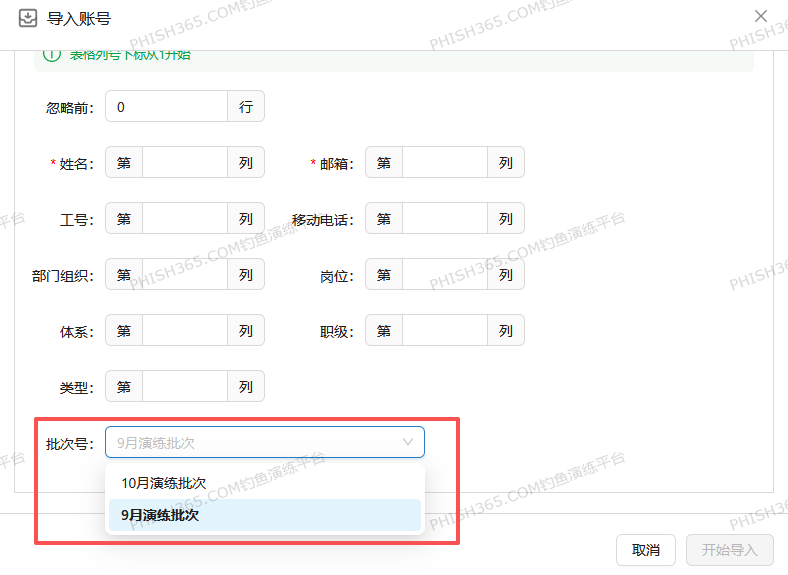Click the 职级 column input field
This screenshot has height=575, width=788.
444,331
